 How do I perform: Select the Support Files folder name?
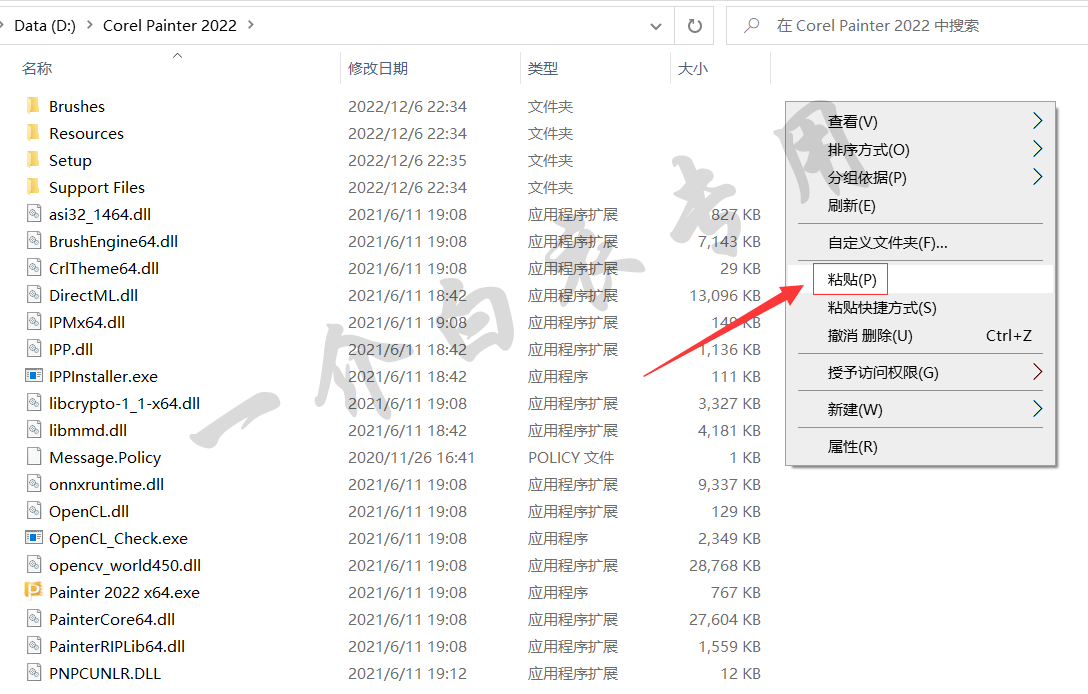click(x=97, y=187)
